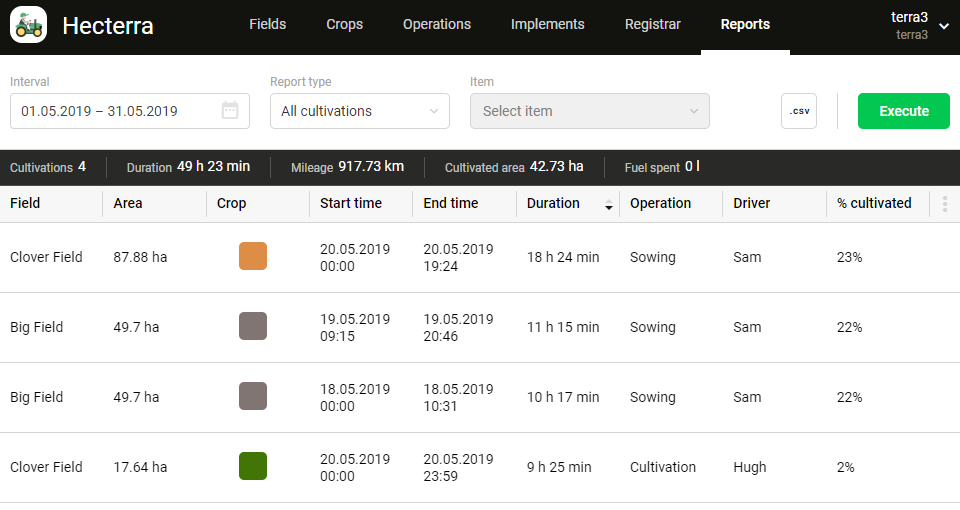The width and height of the screenshot is (960, 510).
Task: Select gray crop swatch in 19.05.2019 row
Action: tap(253, 327)
